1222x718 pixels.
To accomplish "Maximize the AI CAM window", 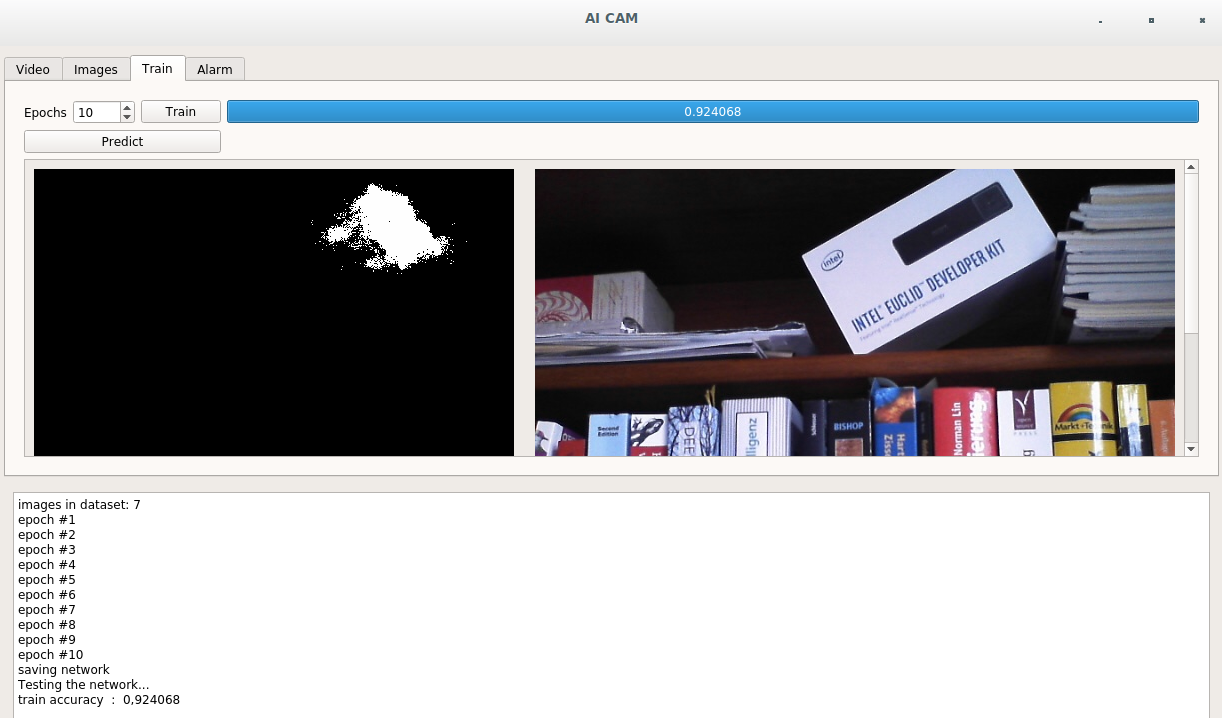I will (1151, 20).
